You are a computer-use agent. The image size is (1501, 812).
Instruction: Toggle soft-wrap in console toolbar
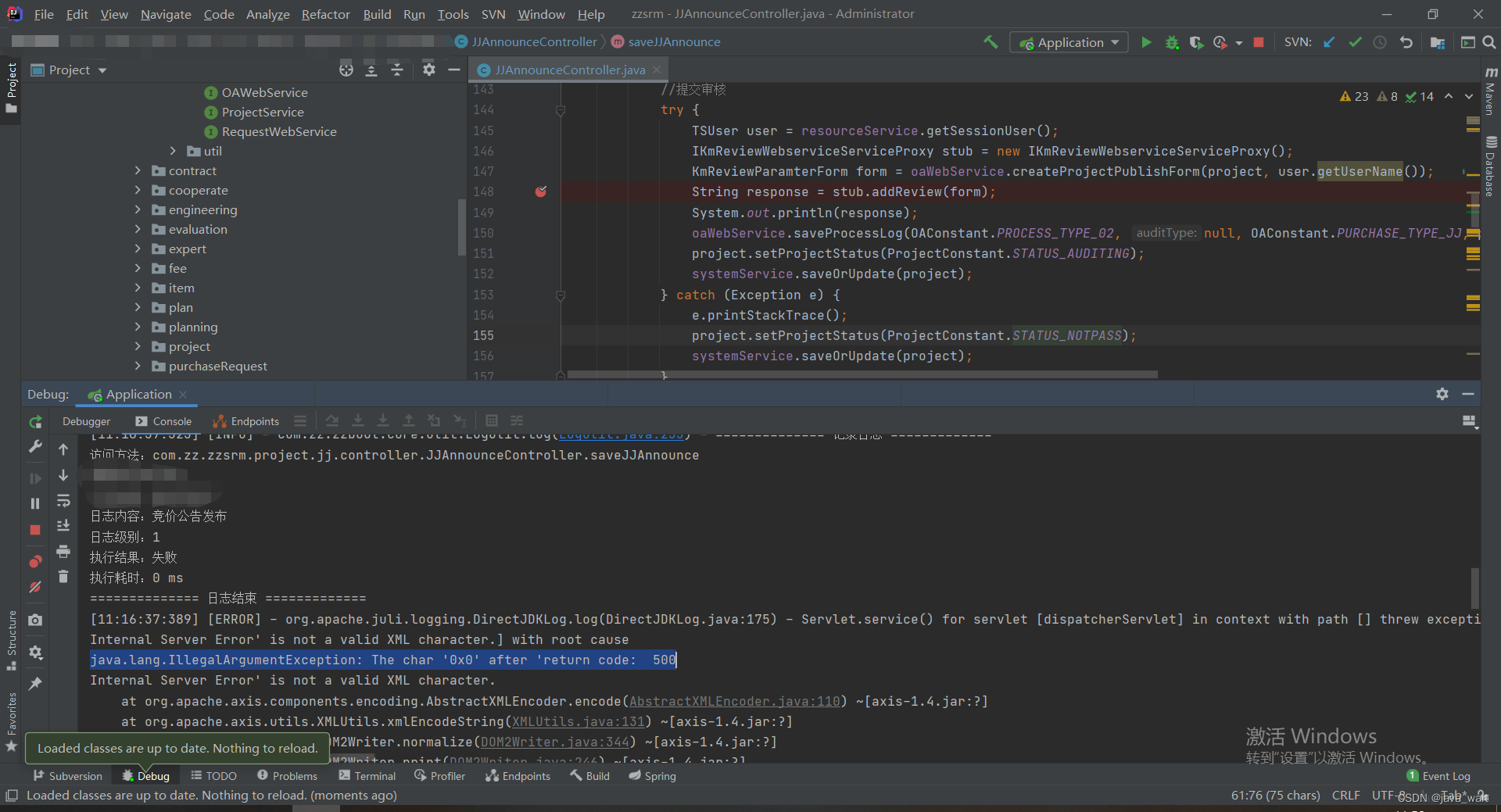point(63,500)
